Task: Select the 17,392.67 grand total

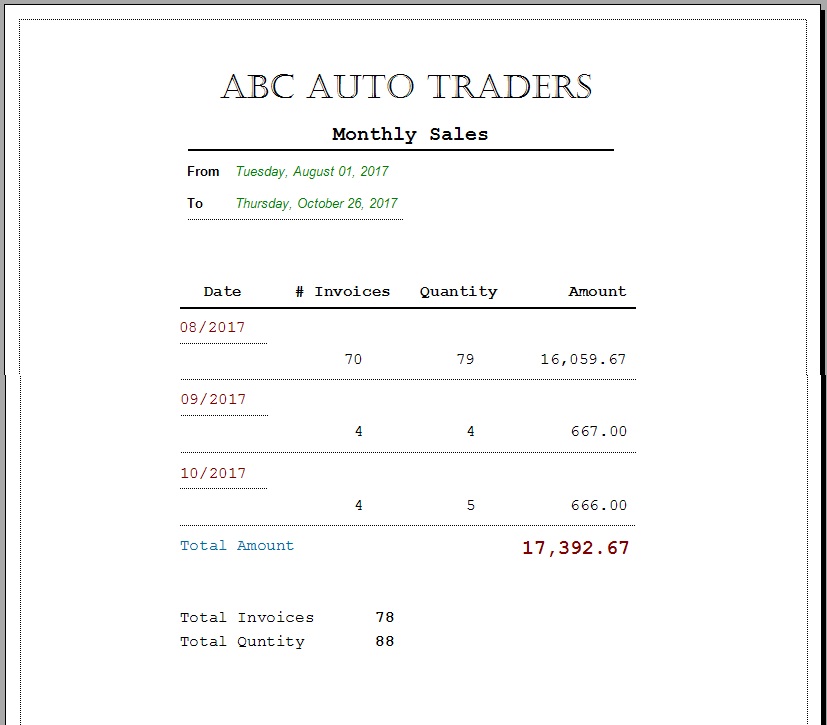Action: (575, 548)
